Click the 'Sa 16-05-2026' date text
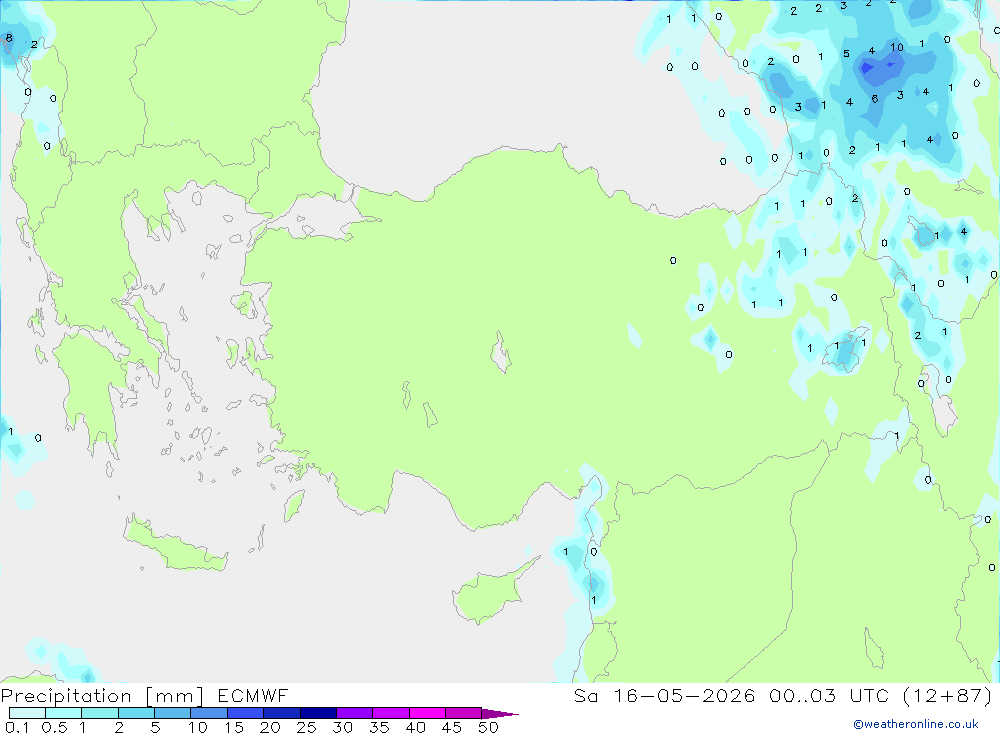 click(x=664, y=695)
